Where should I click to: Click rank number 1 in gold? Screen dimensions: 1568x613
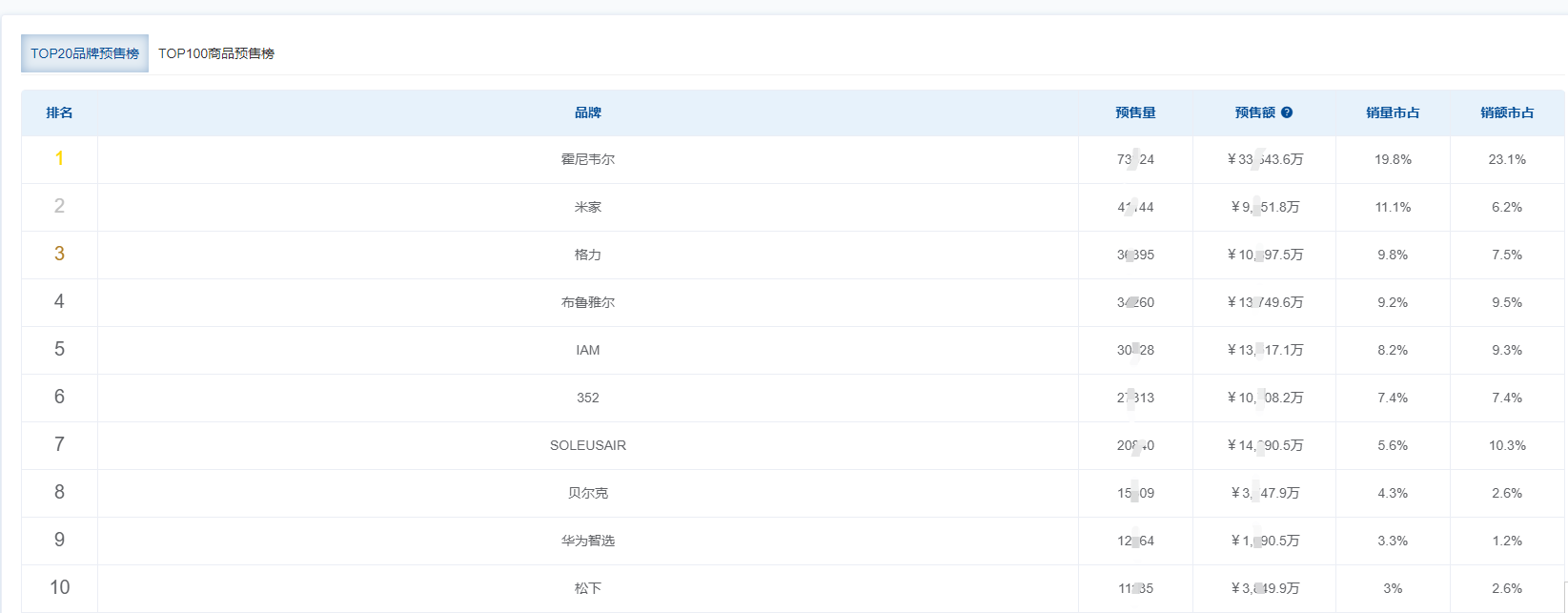point(59,158)
